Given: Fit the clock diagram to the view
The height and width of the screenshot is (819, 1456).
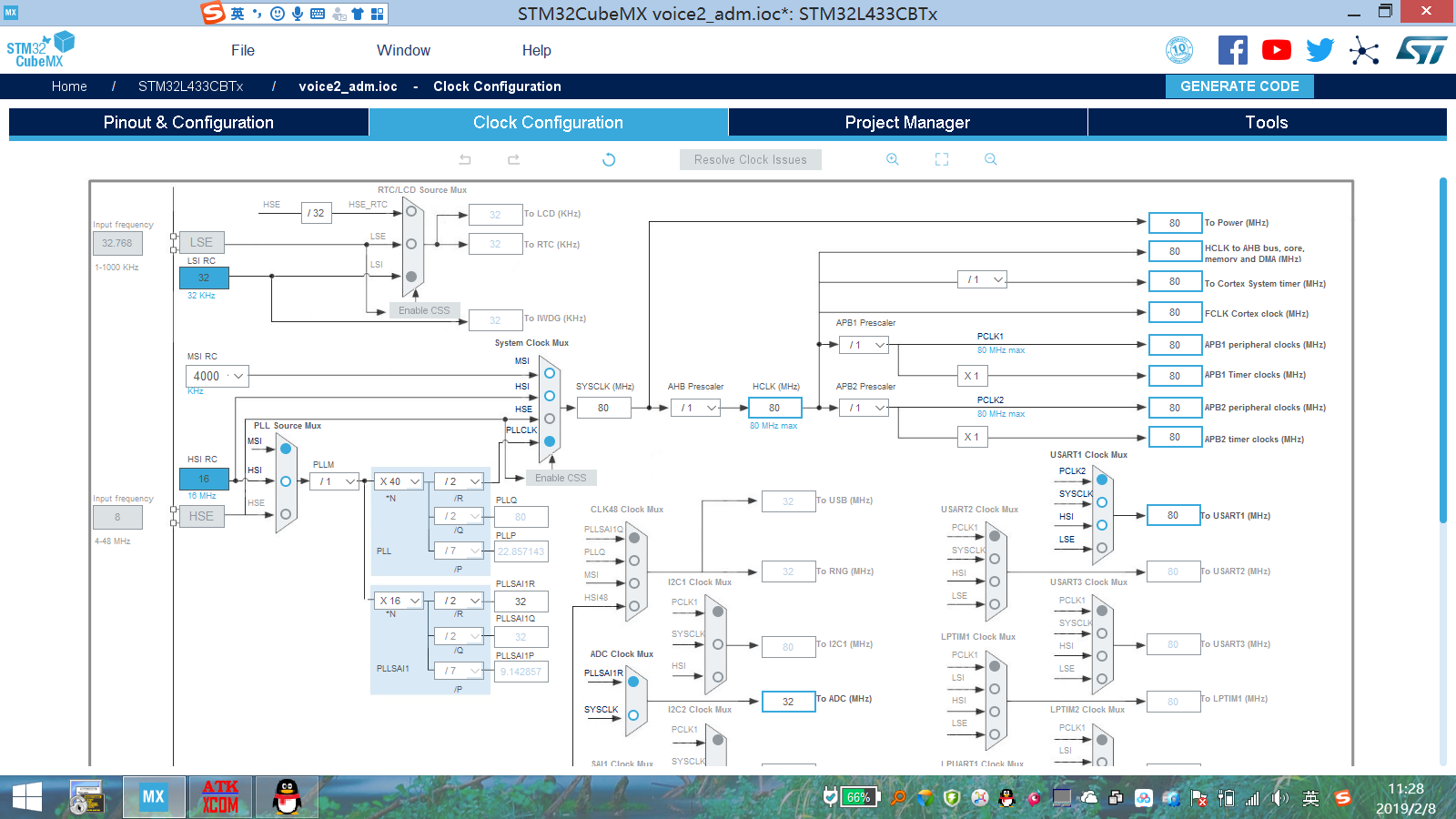Looking at the screenshot, I should tap(942, 159).
